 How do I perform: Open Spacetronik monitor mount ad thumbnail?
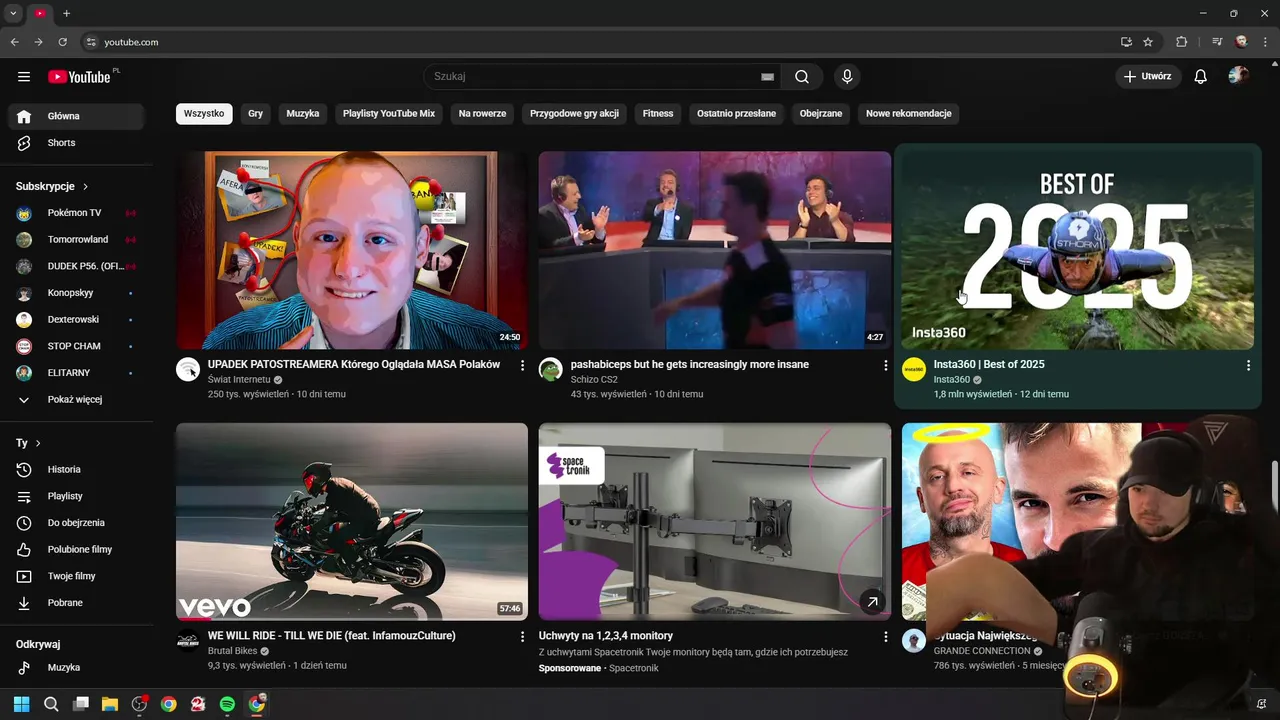click(714, 521)
